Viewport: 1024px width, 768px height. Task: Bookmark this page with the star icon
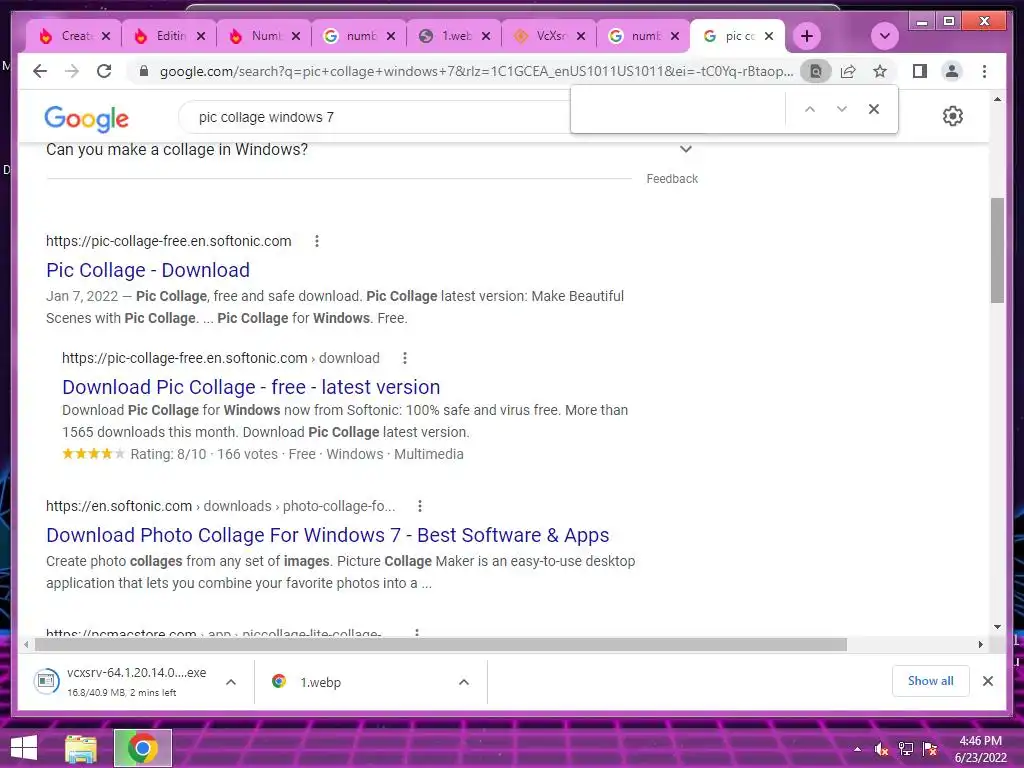coord(880,71)
